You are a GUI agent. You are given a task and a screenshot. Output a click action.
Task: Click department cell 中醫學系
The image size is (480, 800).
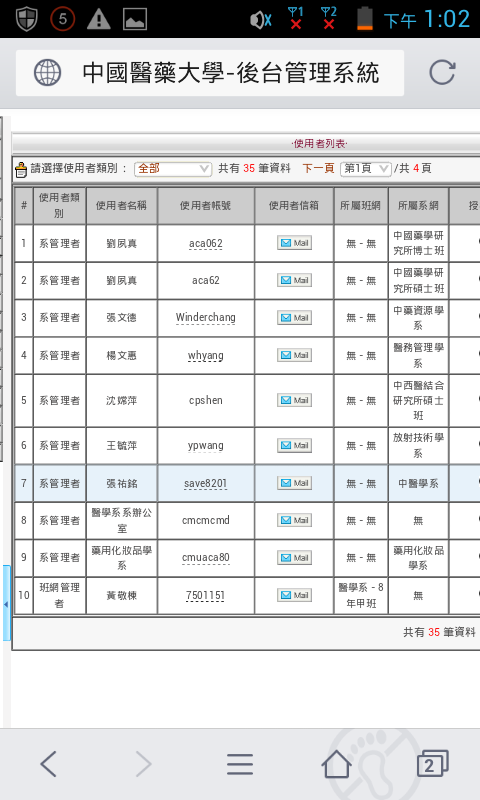click(418, 483)
